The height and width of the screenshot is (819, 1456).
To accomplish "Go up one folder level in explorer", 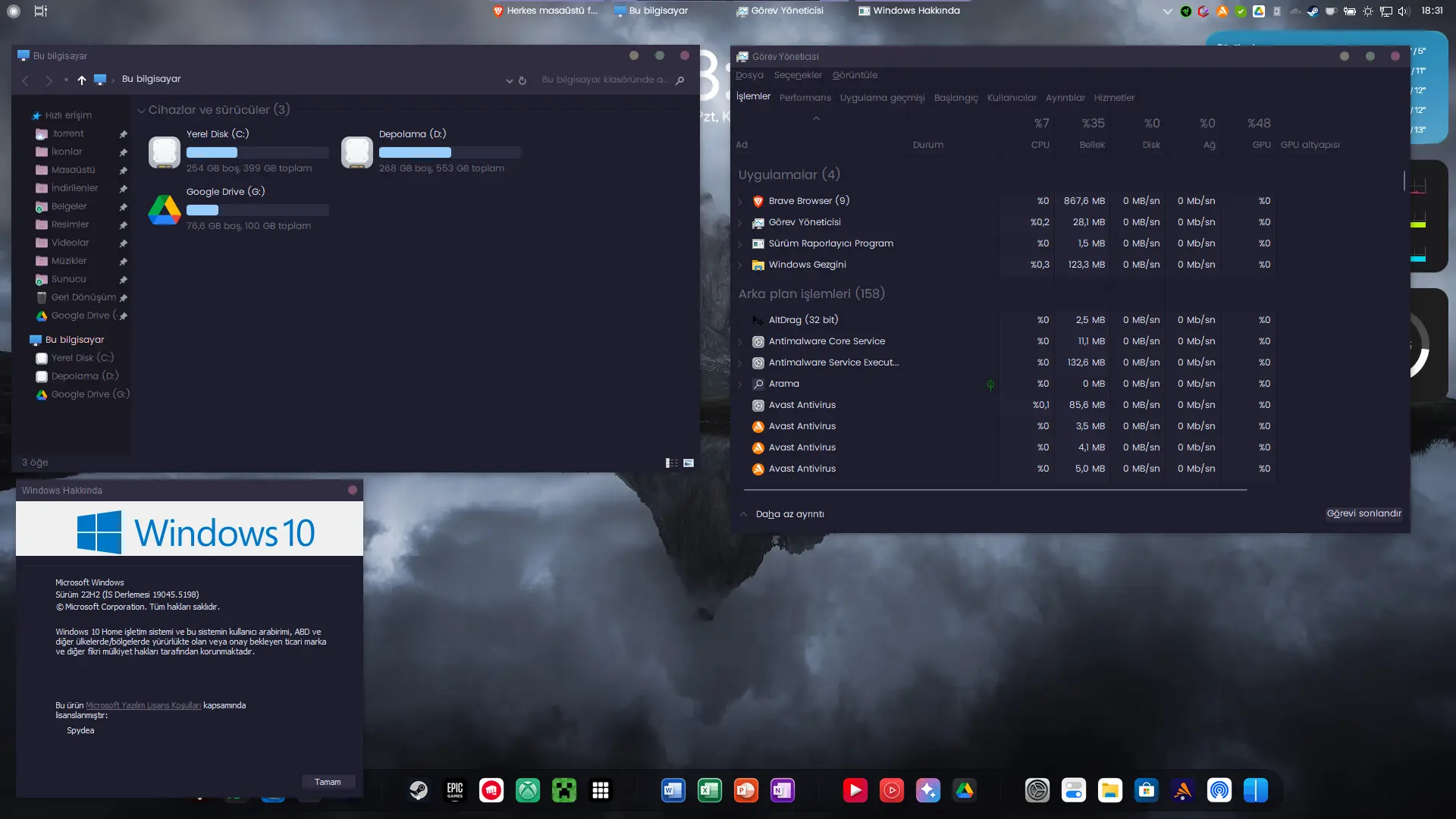I will pyautogui.click(x=82, y=80).
